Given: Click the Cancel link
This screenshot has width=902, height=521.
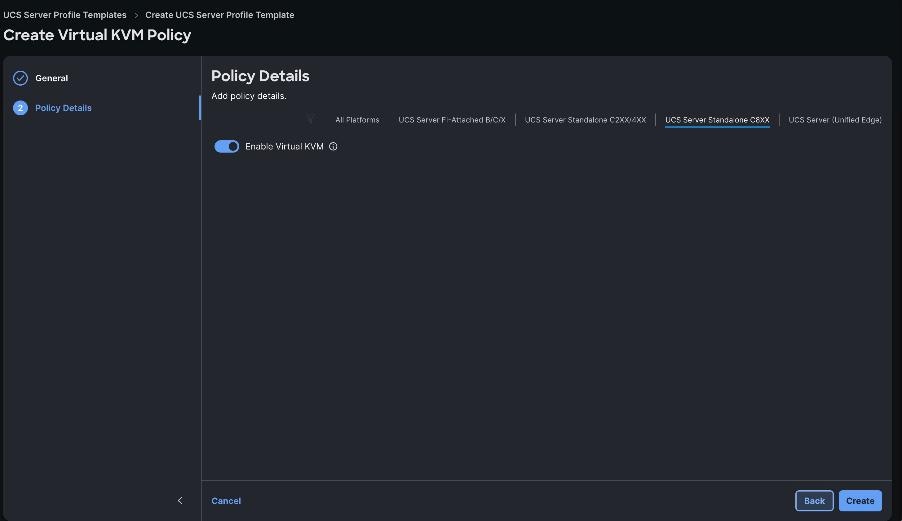Looking at the screenshot, I should 226,501.
